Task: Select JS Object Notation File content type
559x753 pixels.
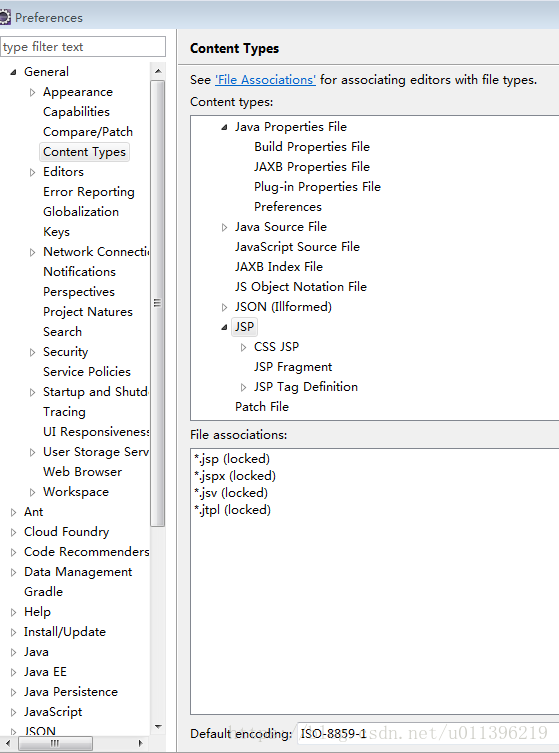Action: 301,287
